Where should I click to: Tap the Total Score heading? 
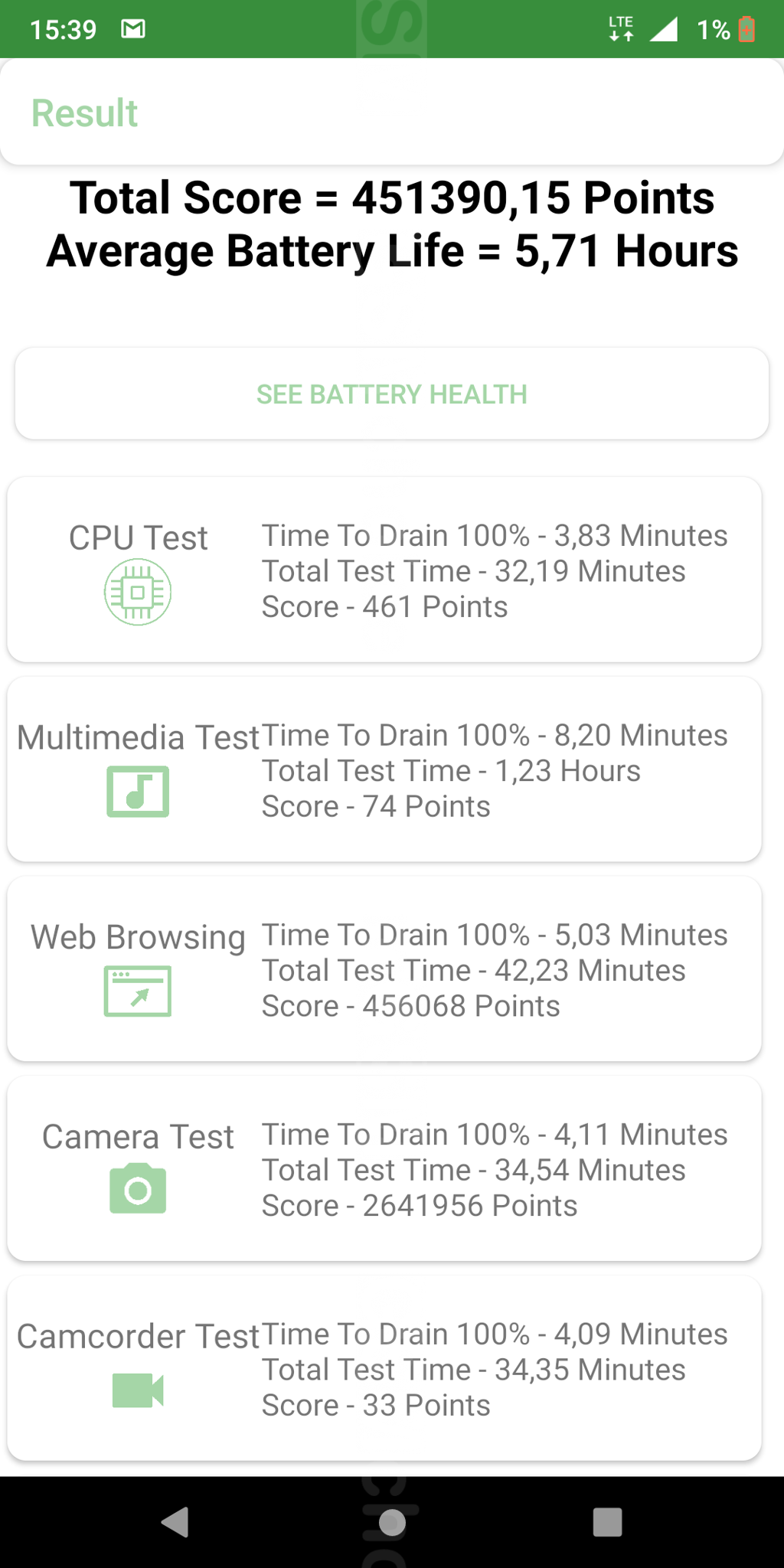click(392, 198)
